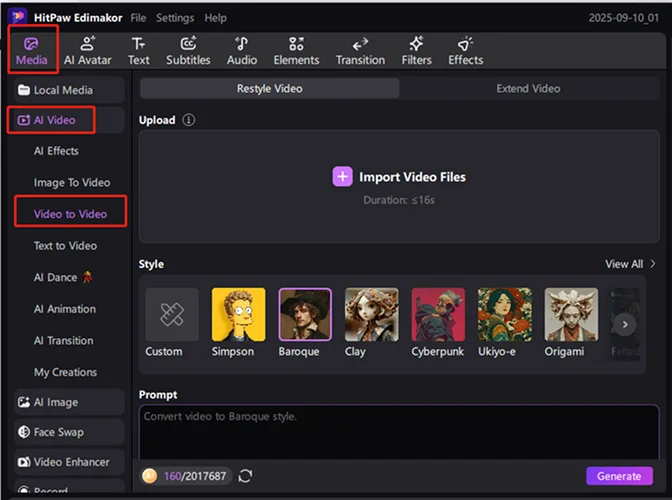
Task: Choose the Simpson style thumbnail
Action: pos(238,315)
